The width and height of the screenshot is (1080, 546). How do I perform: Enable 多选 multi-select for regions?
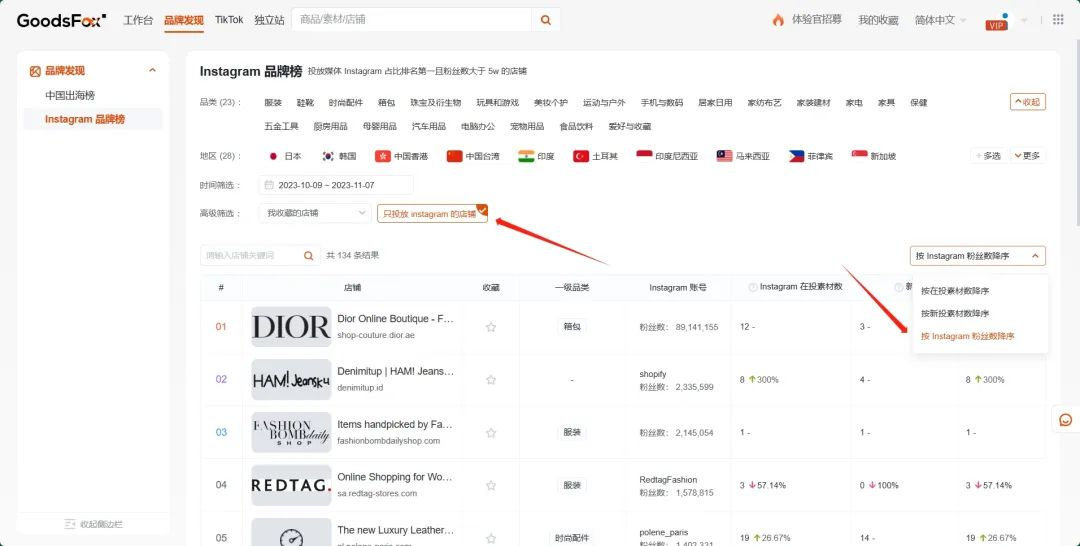click(x=987, y=156)
